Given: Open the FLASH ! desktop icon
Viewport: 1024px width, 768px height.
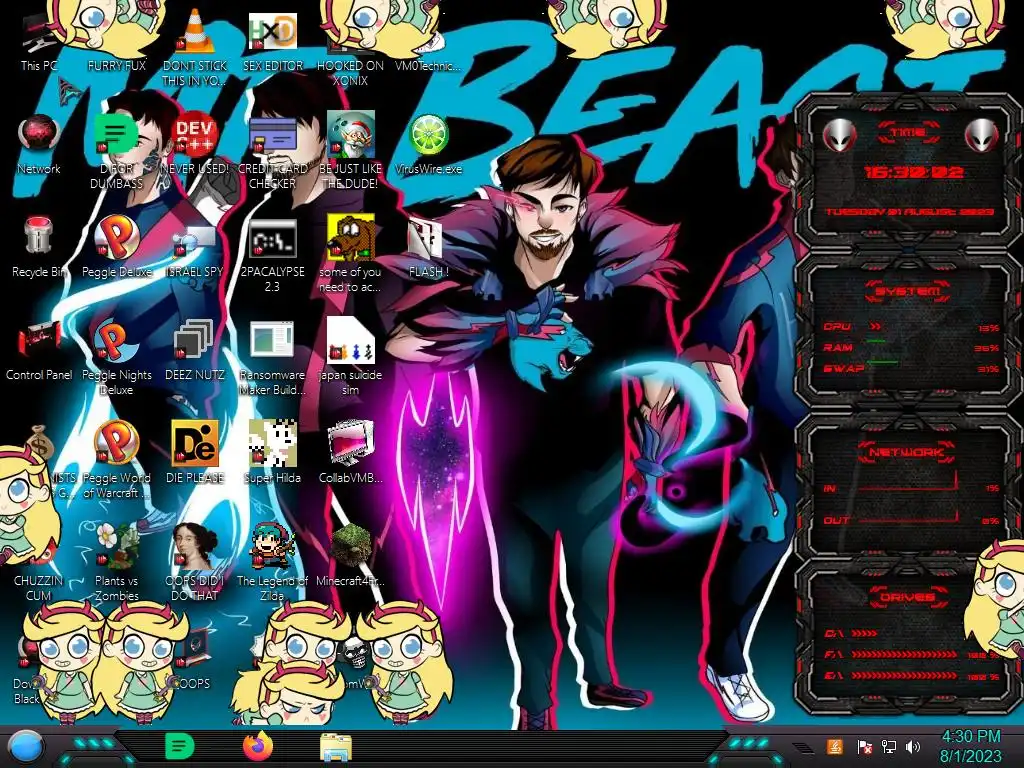Looking at the screenshot, I should click(x=428, y=239).
